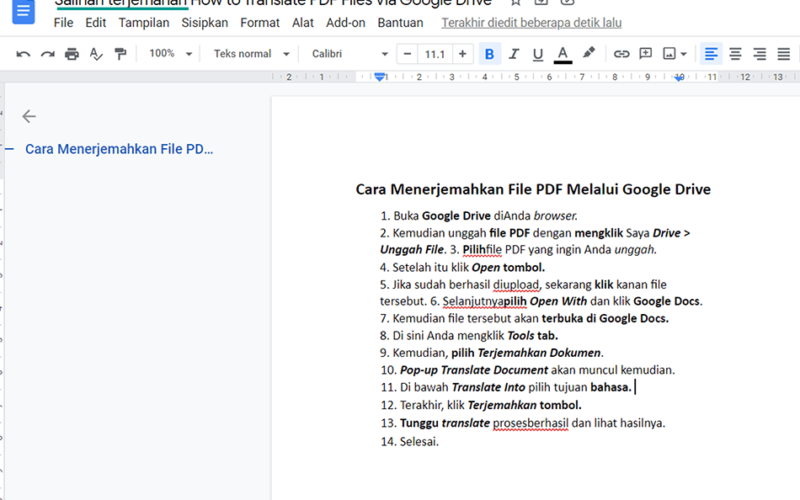Image resolution: width=800 pixels, height=500 pixels.
Task: Set center text alignment
Action: click(735, 54)
